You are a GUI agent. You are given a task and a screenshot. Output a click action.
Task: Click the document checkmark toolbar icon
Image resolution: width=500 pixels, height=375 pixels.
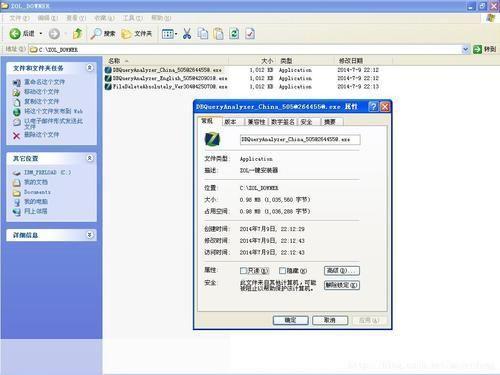point(250,33)
